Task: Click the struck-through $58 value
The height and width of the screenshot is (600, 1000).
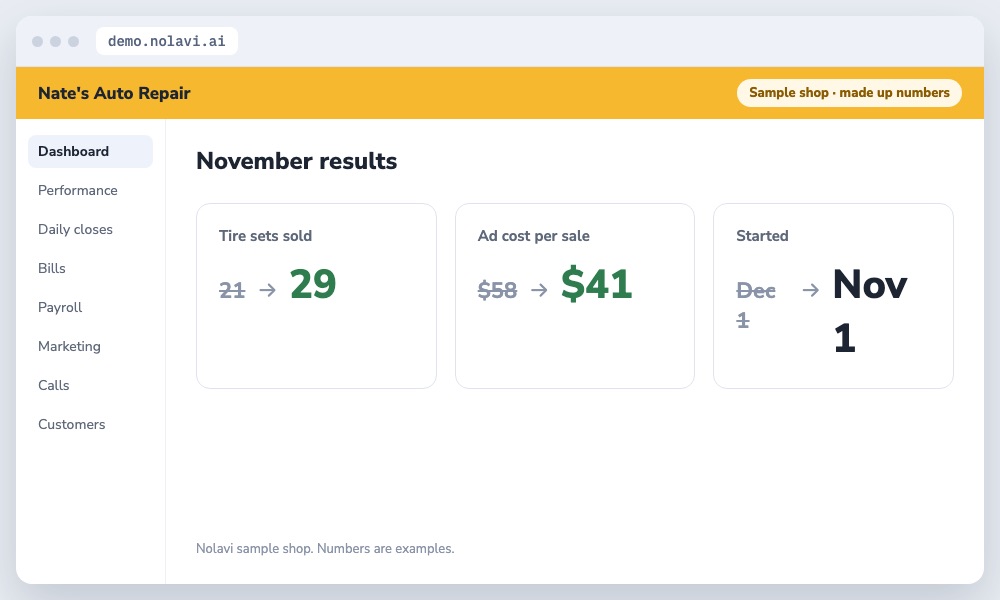Action: click(x=497, y=290)
